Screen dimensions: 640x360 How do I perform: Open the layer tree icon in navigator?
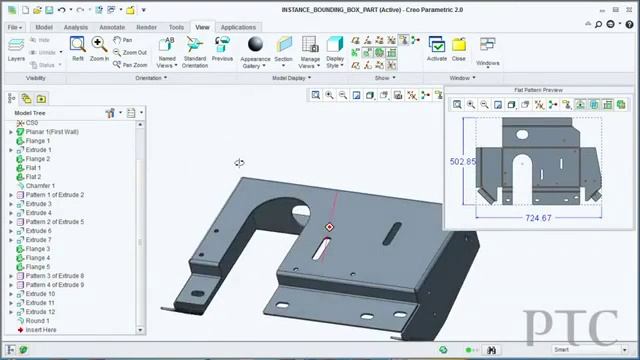[27, 98]
